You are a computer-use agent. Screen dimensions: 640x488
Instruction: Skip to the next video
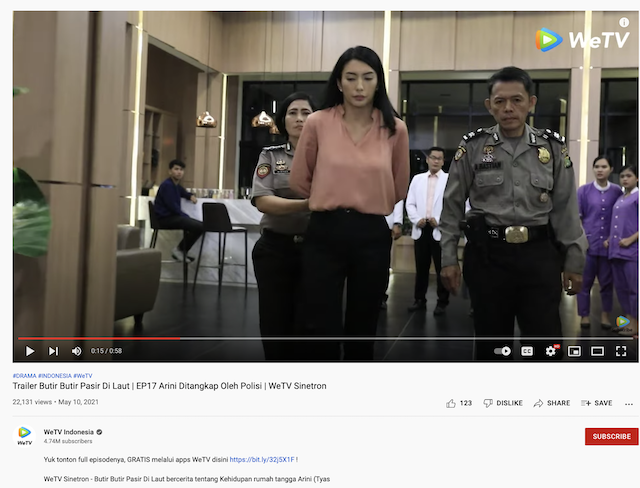coord(53,351)
